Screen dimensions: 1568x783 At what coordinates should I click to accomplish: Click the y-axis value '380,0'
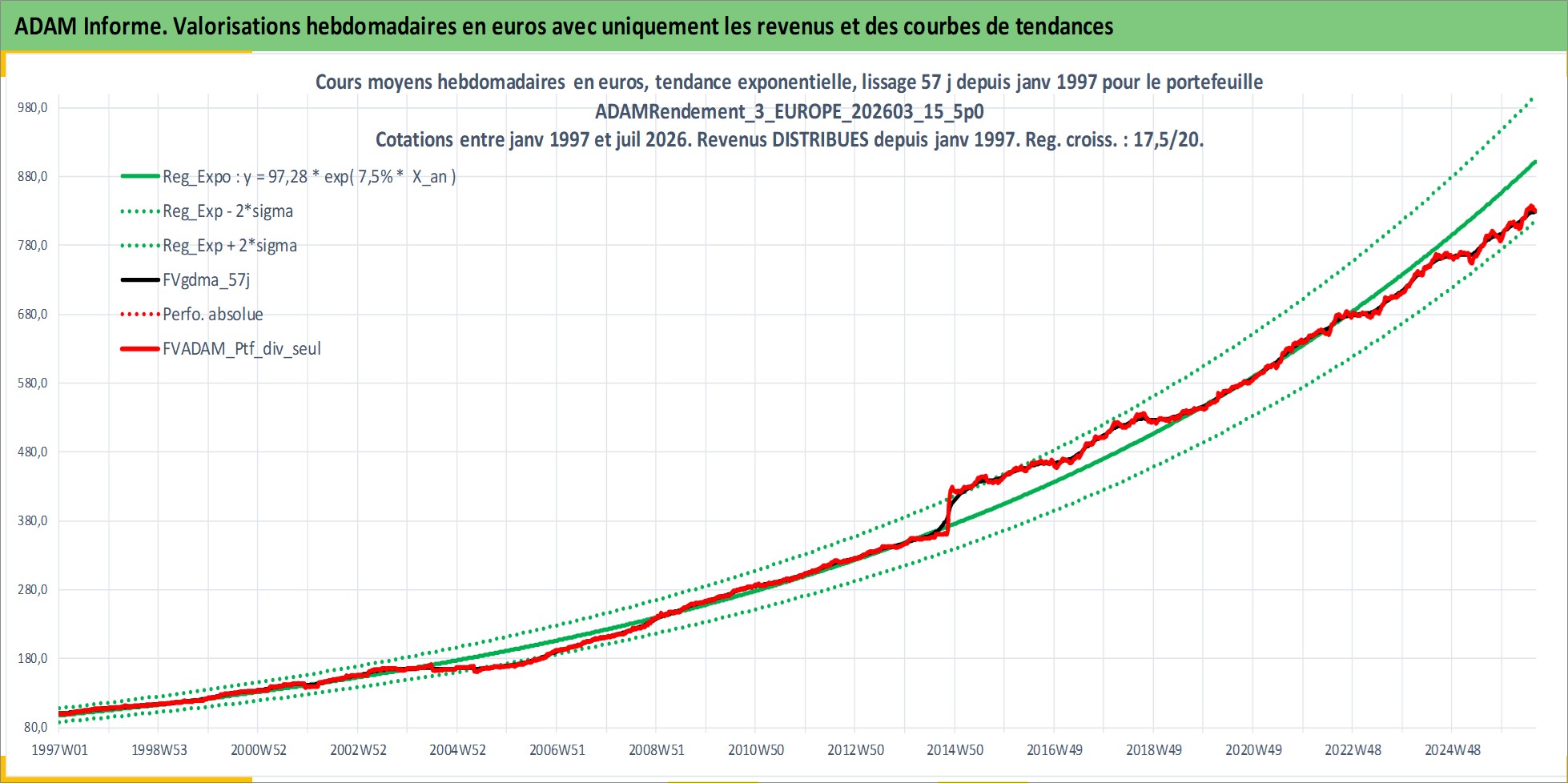[33, 521]
